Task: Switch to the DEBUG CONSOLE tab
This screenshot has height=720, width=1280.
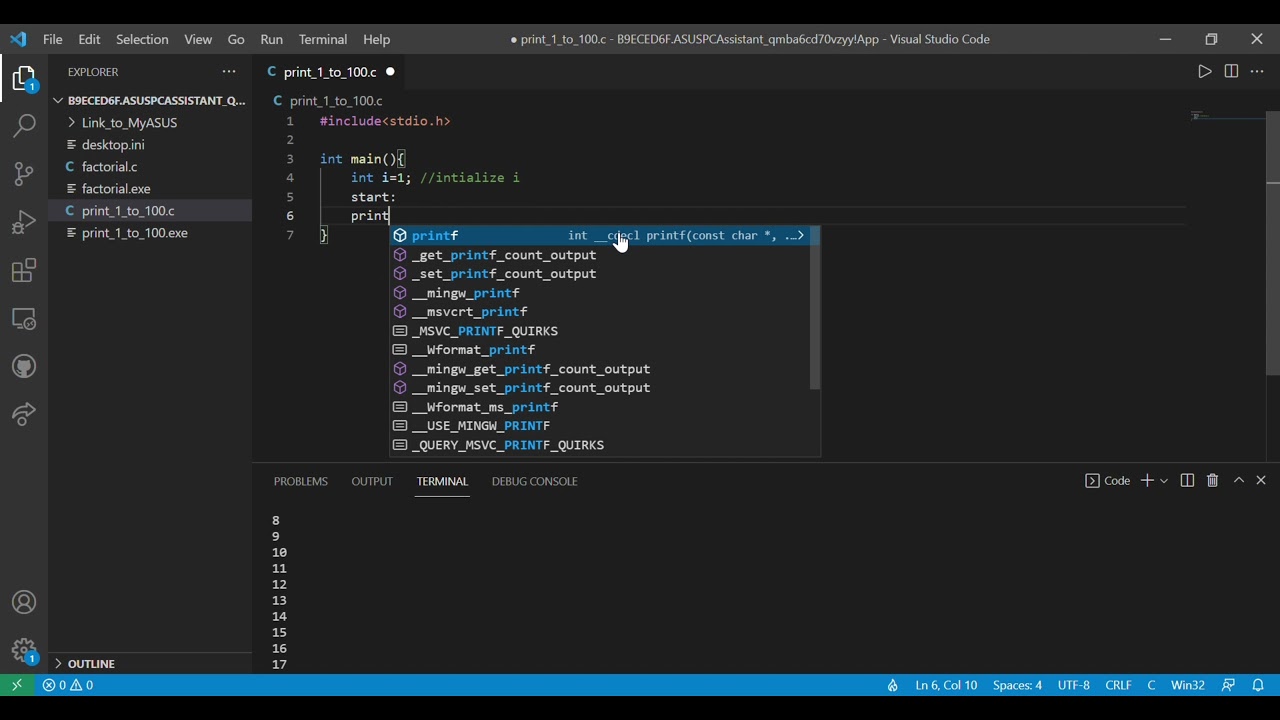Action: pos(534,481)
